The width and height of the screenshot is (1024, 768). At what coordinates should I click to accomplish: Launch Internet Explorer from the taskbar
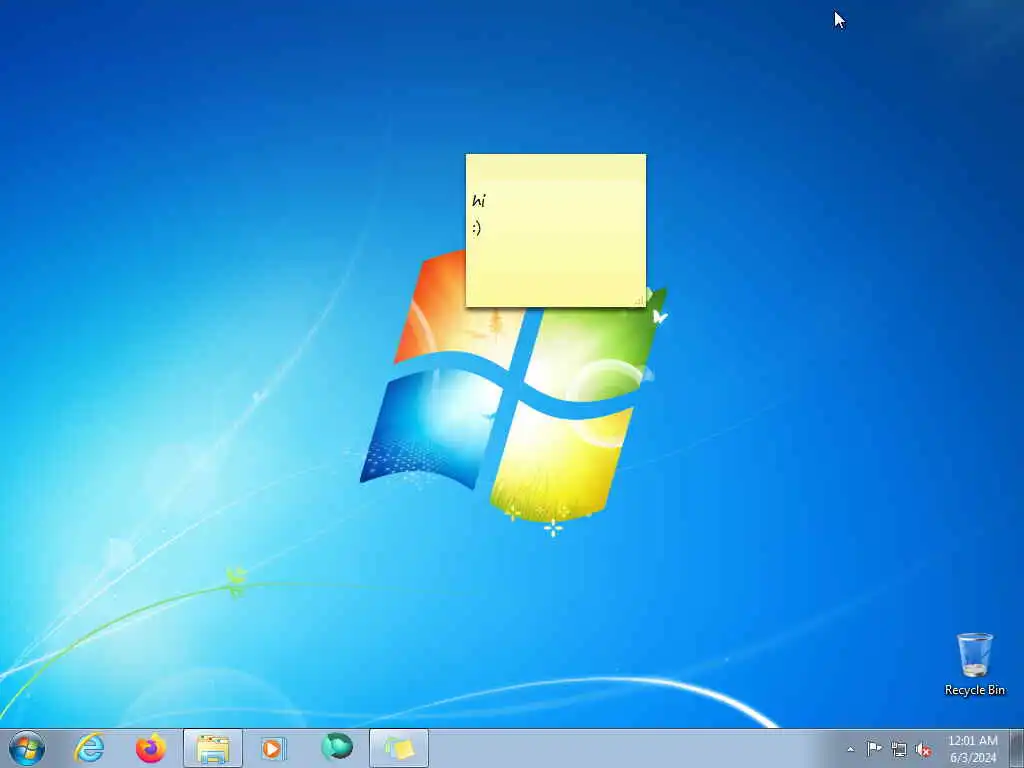pos(89,748)
